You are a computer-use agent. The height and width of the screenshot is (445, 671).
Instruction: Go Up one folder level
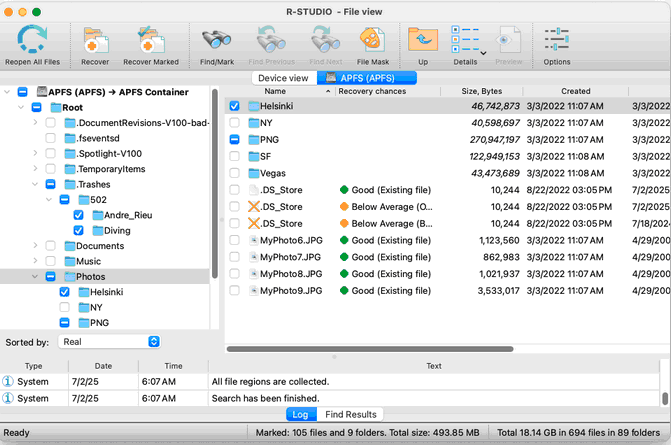pyautogui.click(x=423, y=39)
